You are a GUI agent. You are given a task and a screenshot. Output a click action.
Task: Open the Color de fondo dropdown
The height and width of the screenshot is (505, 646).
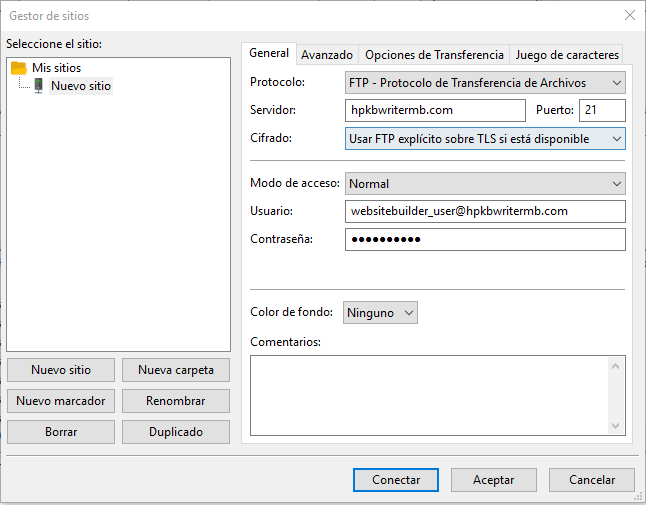[x=380, y=313]
